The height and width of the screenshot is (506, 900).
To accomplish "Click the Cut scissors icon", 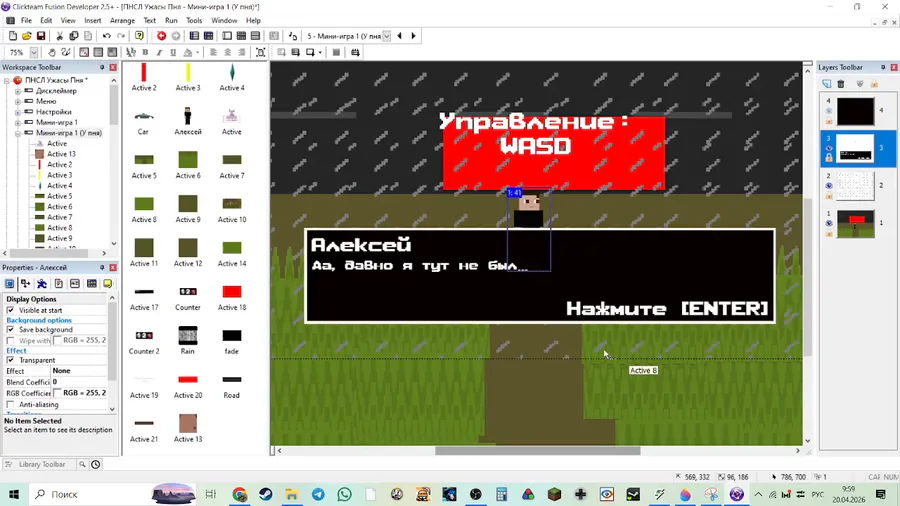I will click(59, 36).
